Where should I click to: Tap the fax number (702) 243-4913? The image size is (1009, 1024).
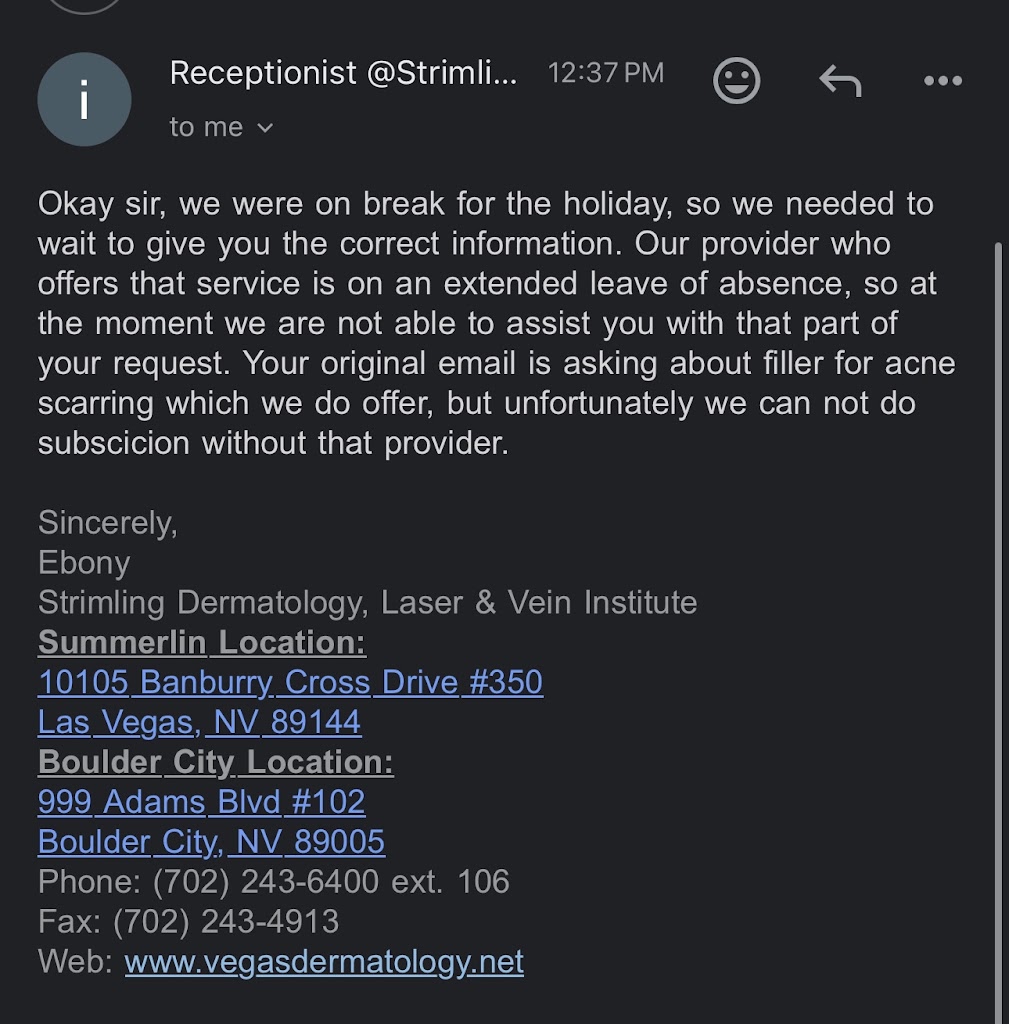[226, 921]
